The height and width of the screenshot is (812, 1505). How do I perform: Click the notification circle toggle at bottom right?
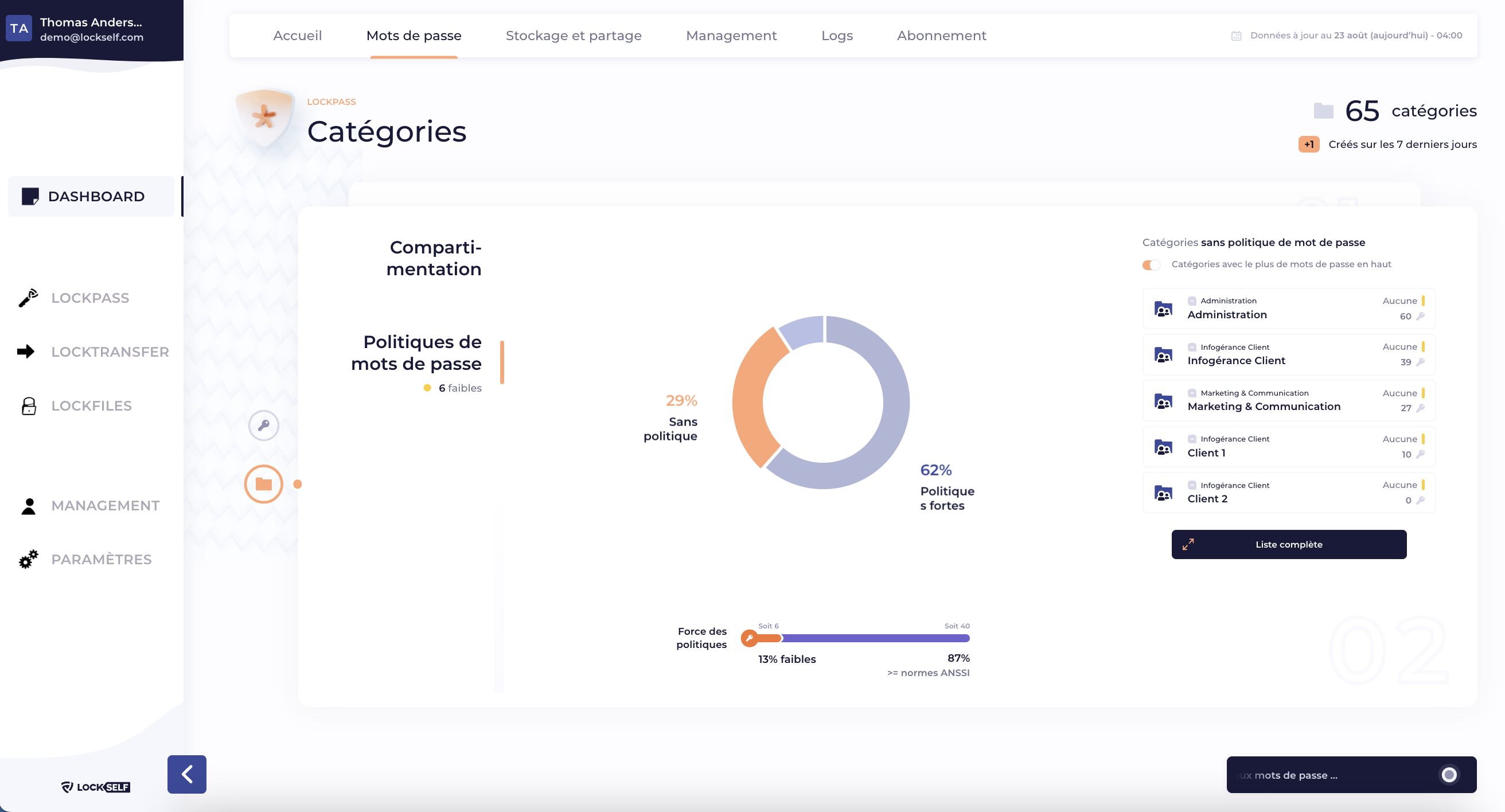pos(1448,775)
